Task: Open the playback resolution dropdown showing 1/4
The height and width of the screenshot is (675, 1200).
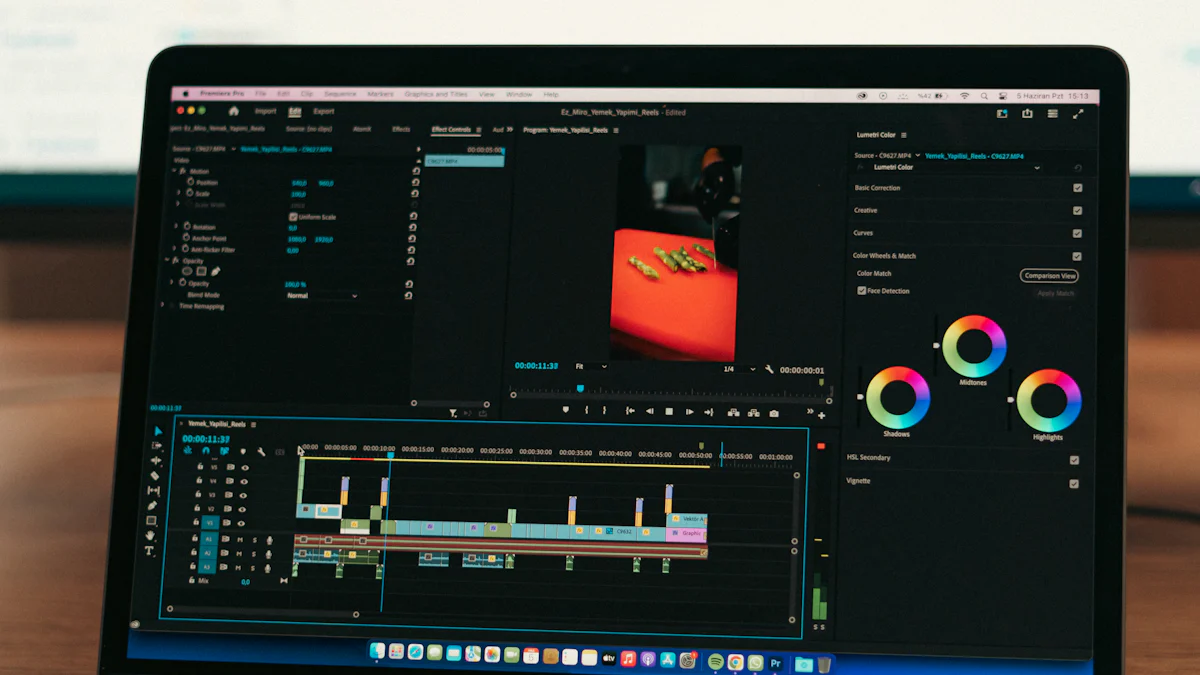Action: tap(738, 370)
